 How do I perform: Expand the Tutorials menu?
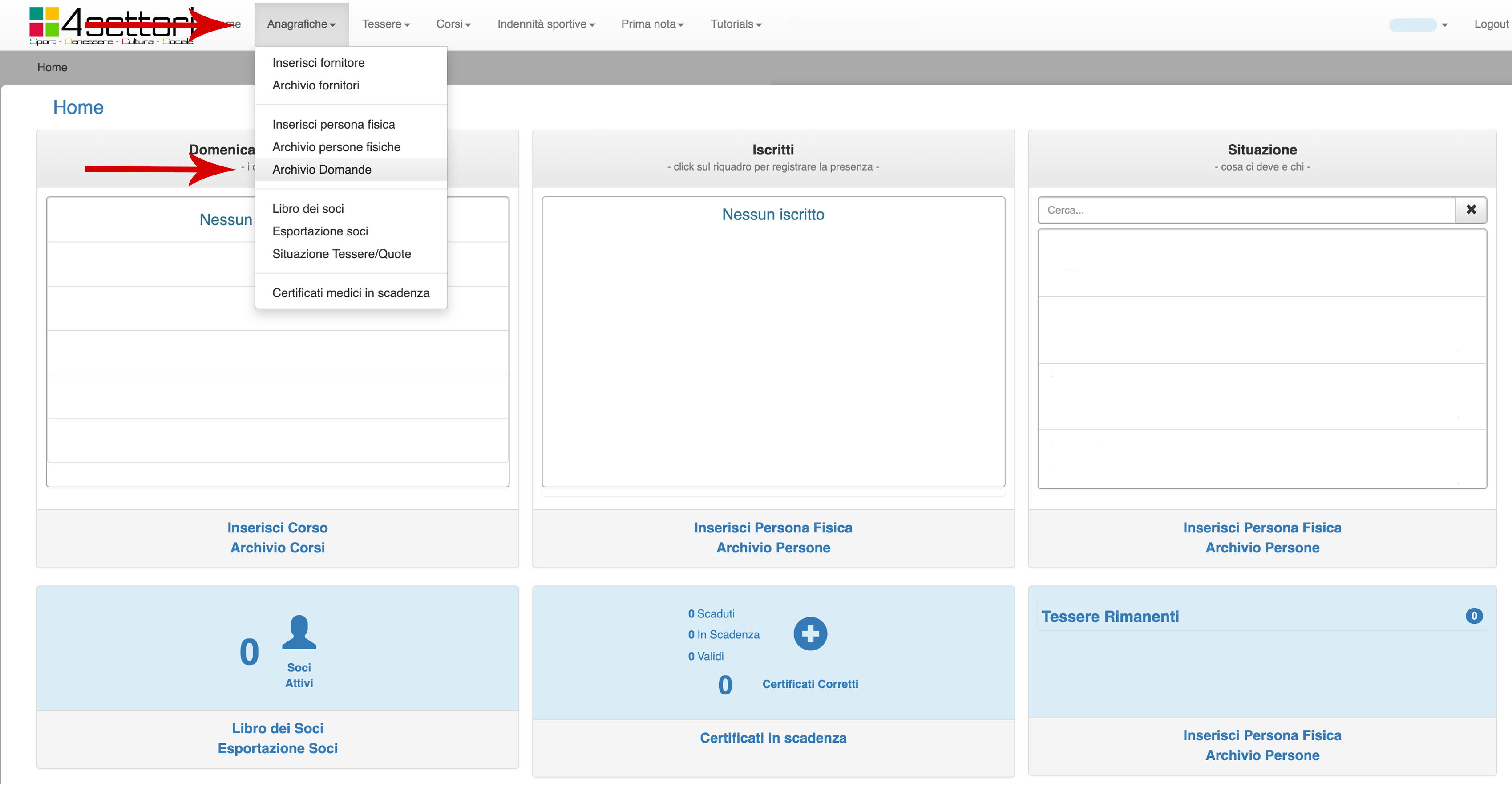pos(736,24)
